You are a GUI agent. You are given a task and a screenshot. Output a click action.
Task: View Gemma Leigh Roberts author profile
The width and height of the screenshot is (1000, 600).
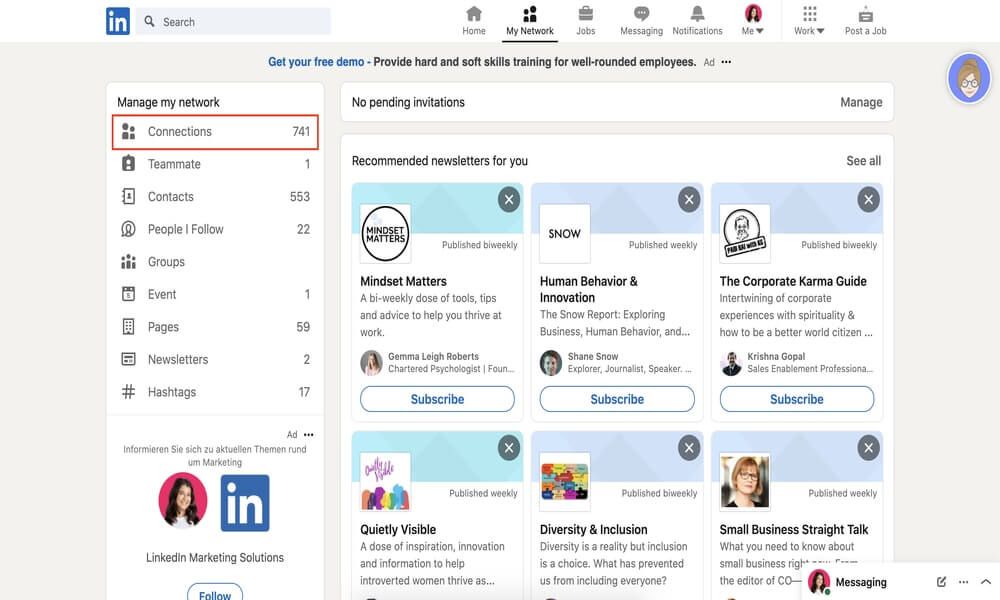tap(438, 362)
